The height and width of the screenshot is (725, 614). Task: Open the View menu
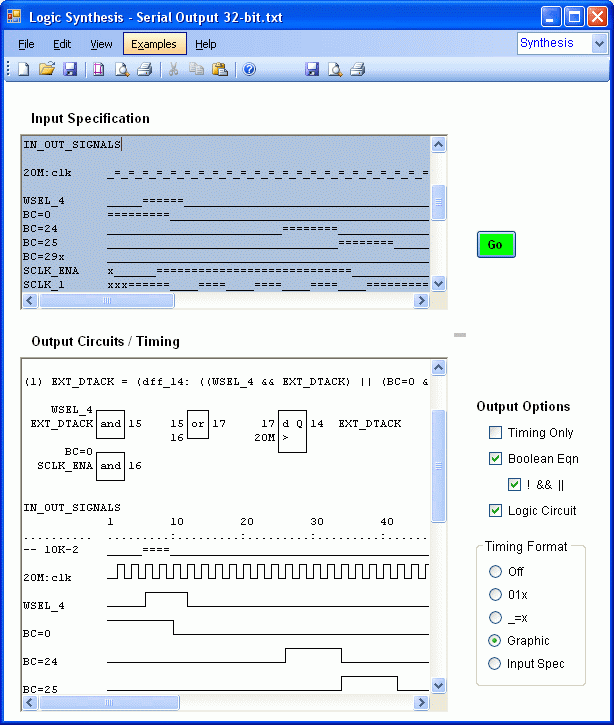(x=101, y=44)
